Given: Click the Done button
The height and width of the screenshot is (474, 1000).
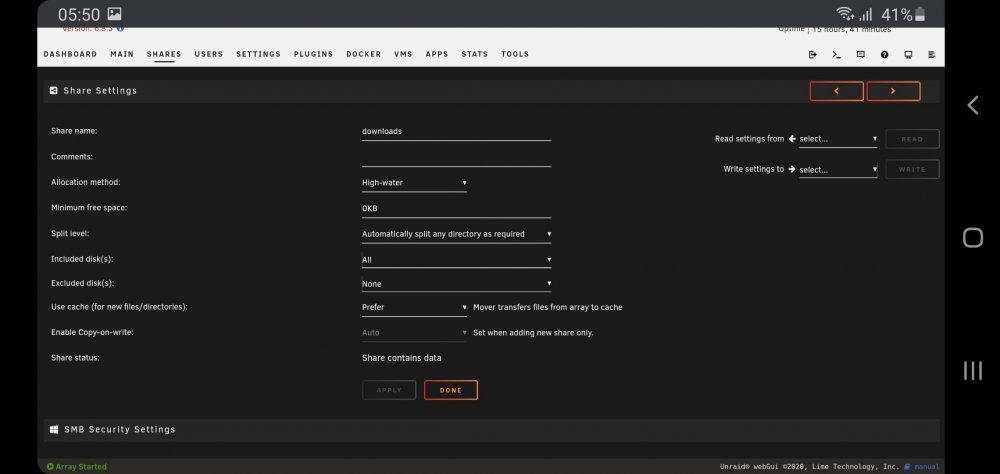Looking at the screenshot, I should pyautogui.click(x=451, y=390).
